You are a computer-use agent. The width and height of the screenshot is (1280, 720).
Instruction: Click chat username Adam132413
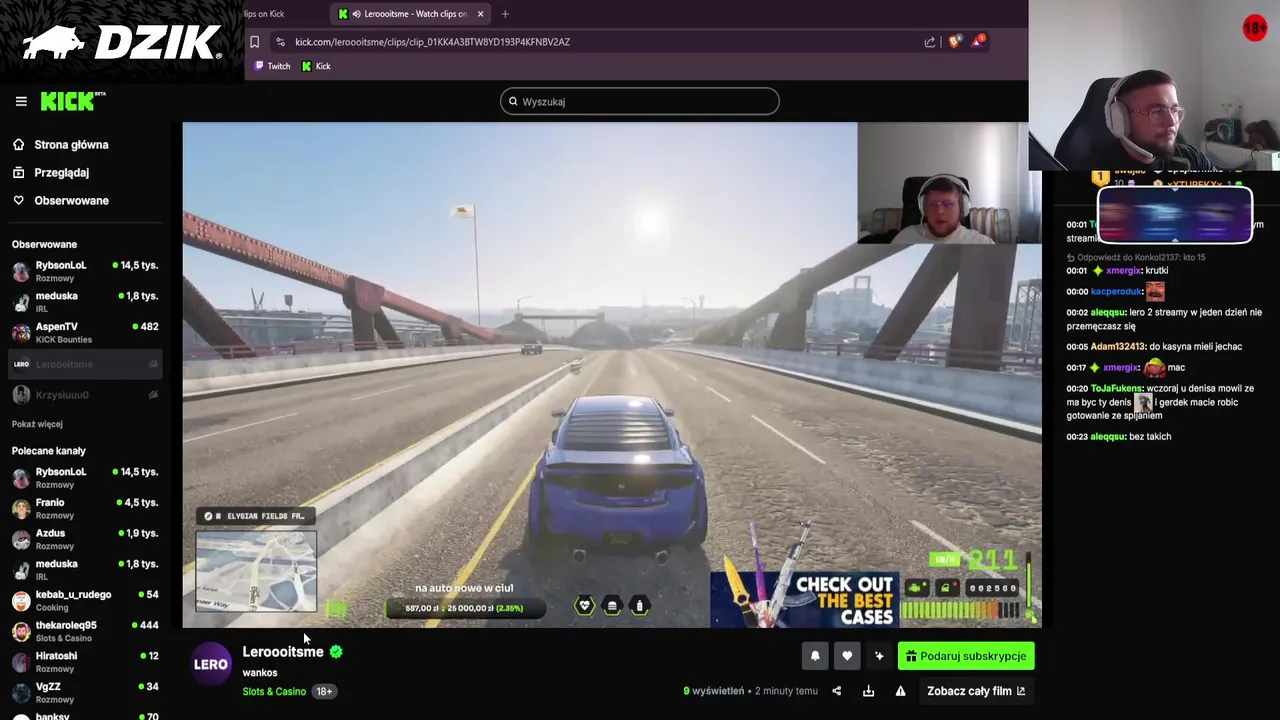[x=1117, y=346]
